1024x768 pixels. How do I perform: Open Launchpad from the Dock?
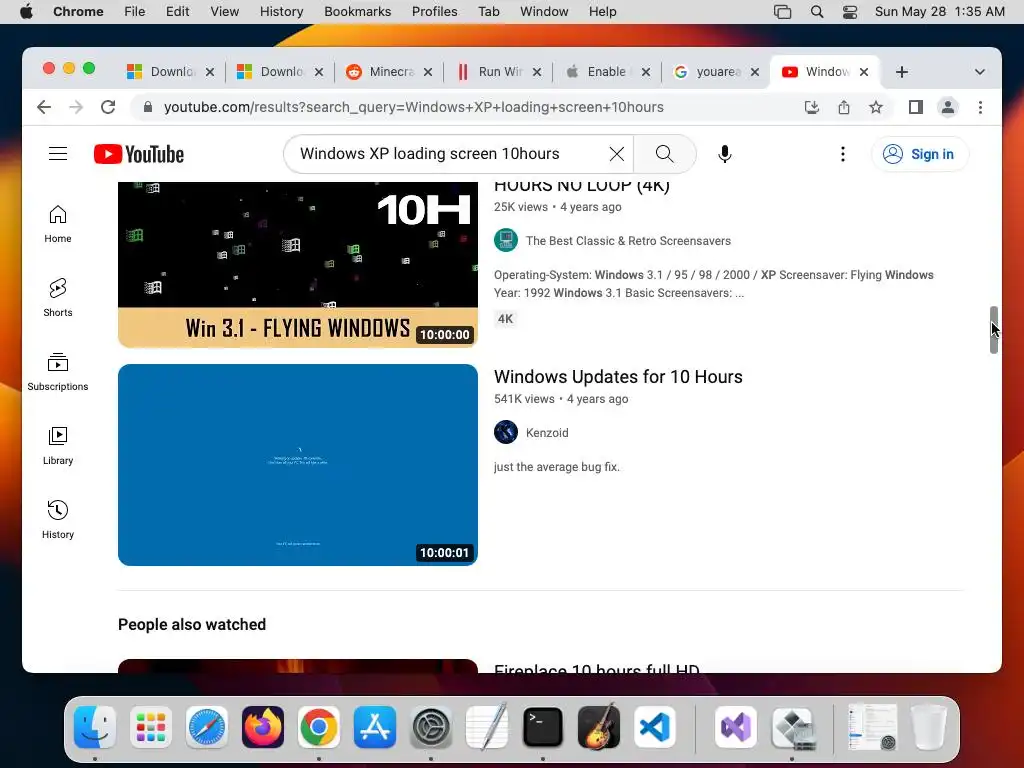(151, 727)
